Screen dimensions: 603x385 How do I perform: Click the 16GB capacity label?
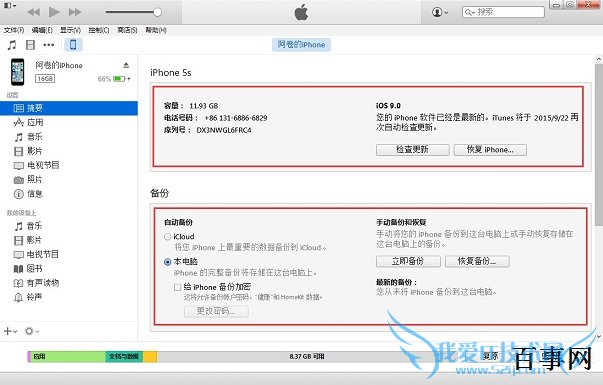click(45, 79)
